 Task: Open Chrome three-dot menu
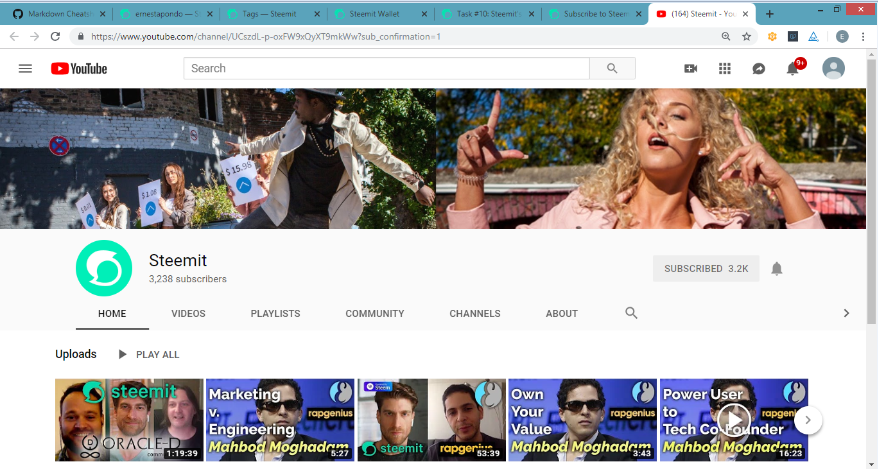click(x=863, y=36)
